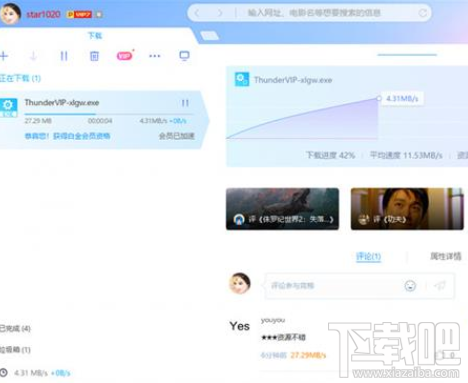Click the 4.31 MB/s status bar speed
The image size is (468, 383).
pyautogui.click(x=31, y=373)
